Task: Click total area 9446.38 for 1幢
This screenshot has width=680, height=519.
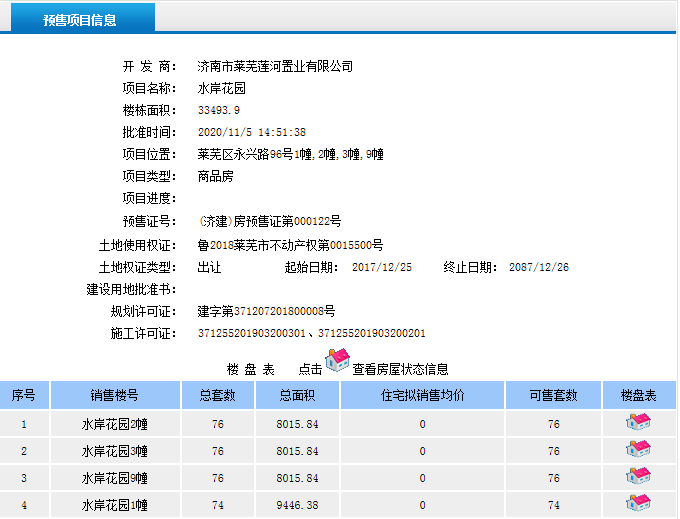Action: coord(298,505)
